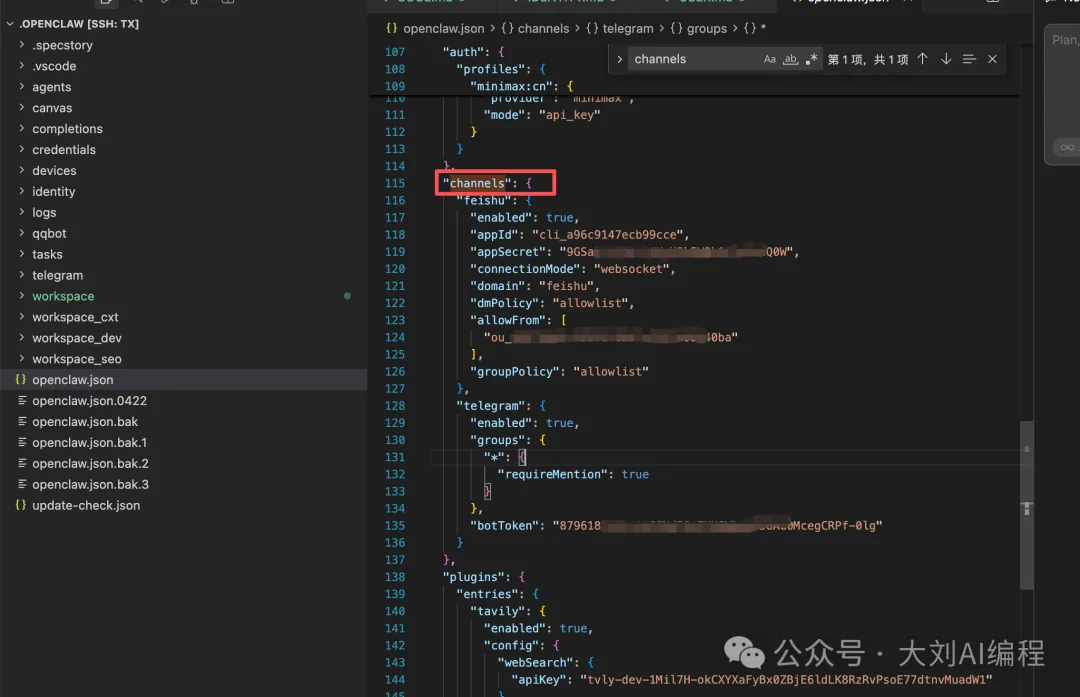Go to next match in find widget
The image size is (1080, 697).
click(945, 59)
